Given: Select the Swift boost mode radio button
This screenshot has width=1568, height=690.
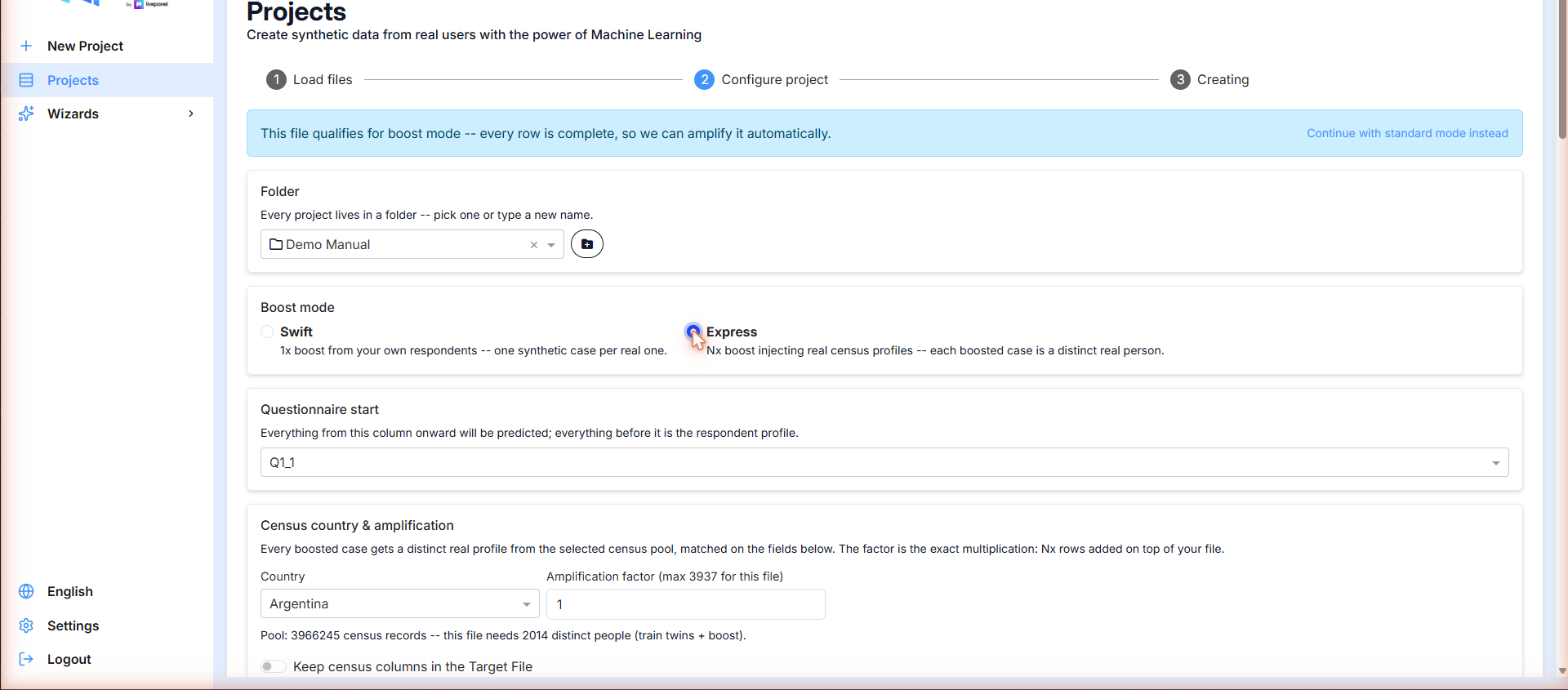Looking at the screenshot, I should click(267, 332).
